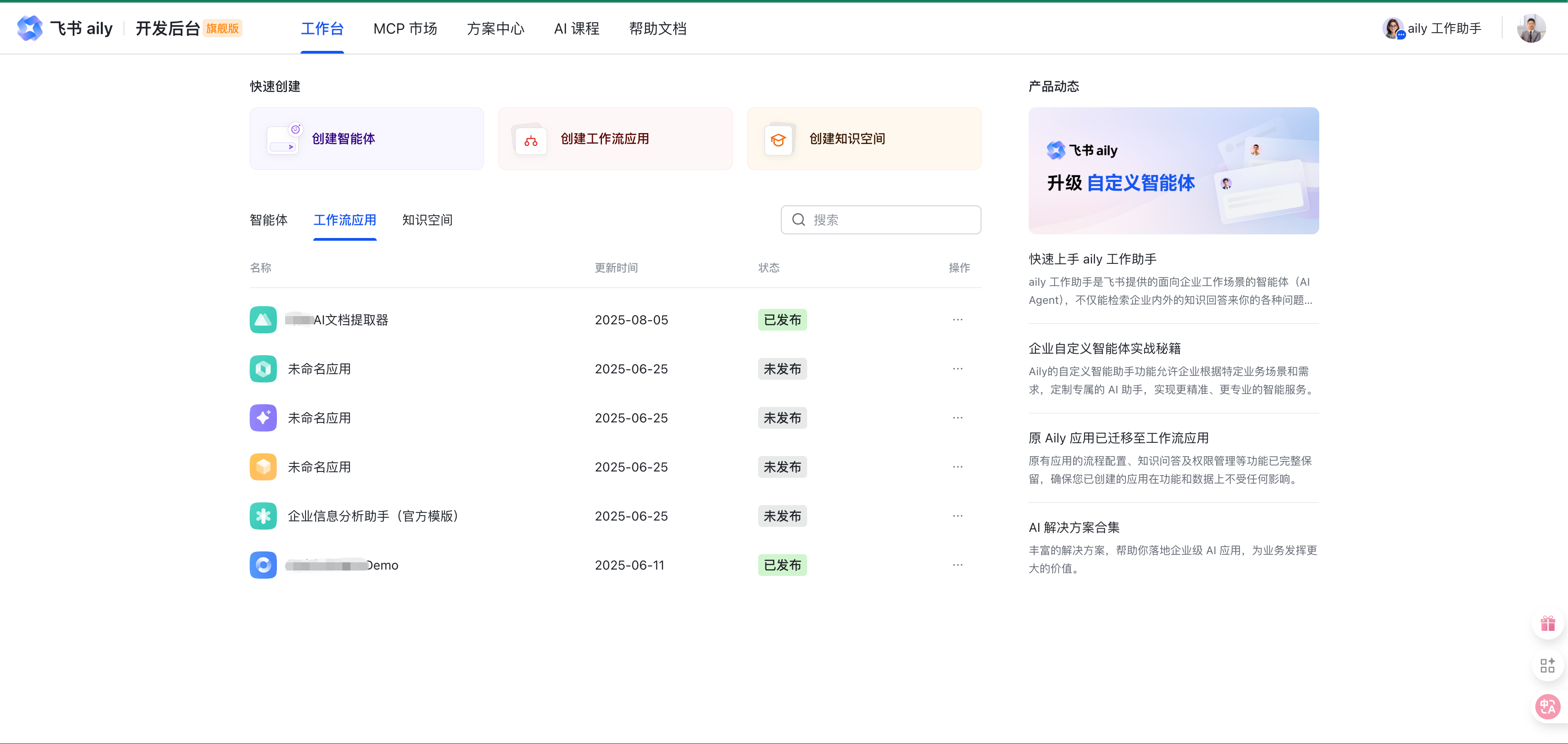The image size is (1568, 744).
Task: Click the aily 工作助手 label
Action: (1444, 29)
